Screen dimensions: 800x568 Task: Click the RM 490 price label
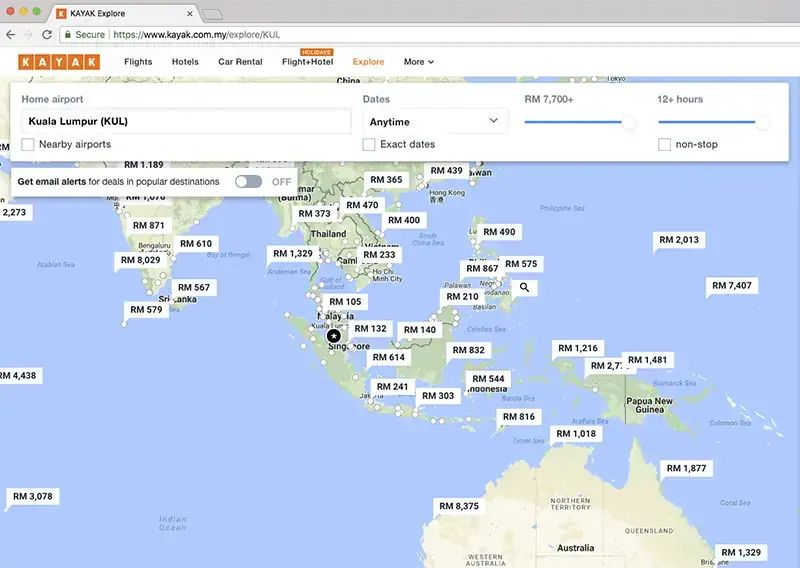499,232
